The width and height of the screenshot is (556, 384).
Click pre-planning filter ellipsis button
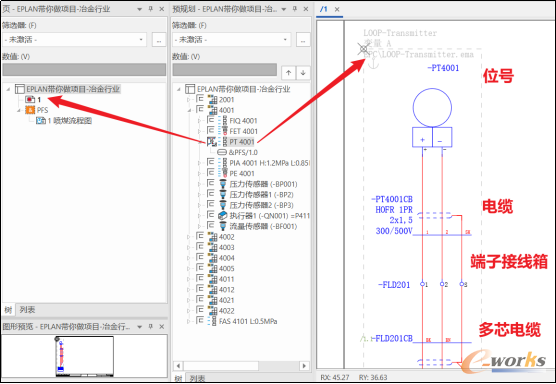pos(303,40)
